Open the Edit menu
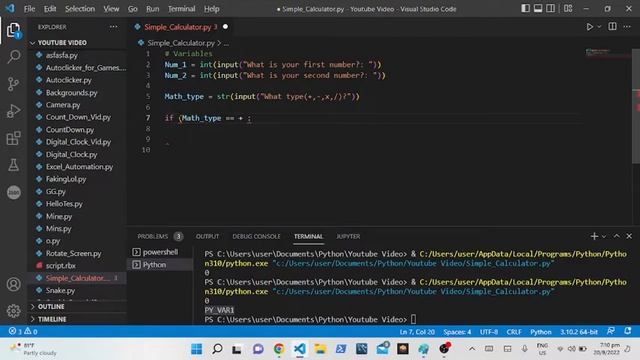This screenshot has width=640, height=360. pyautogui.click(x=50, y=9)
